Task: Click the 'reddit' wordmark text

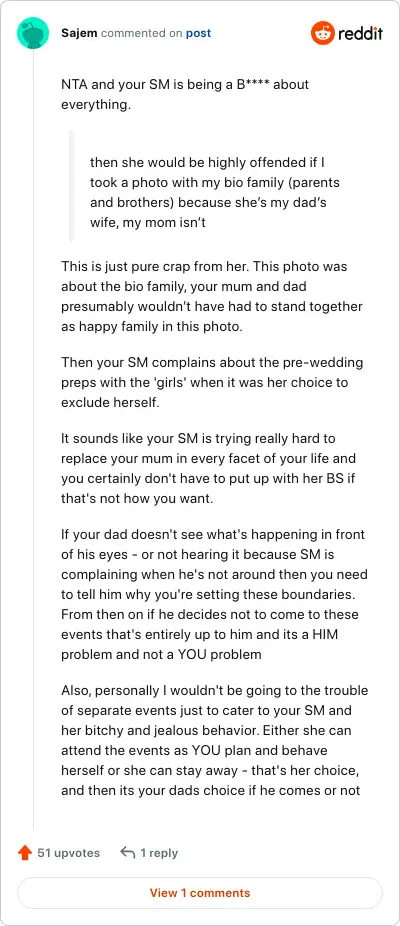Action: (x=360, y=34)
